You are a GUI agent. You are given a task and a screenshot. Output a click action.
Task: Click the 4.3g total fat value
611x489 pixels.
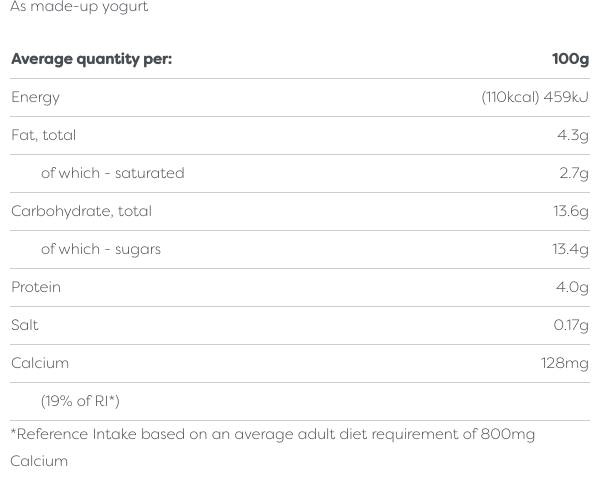[x=572, y=135]
